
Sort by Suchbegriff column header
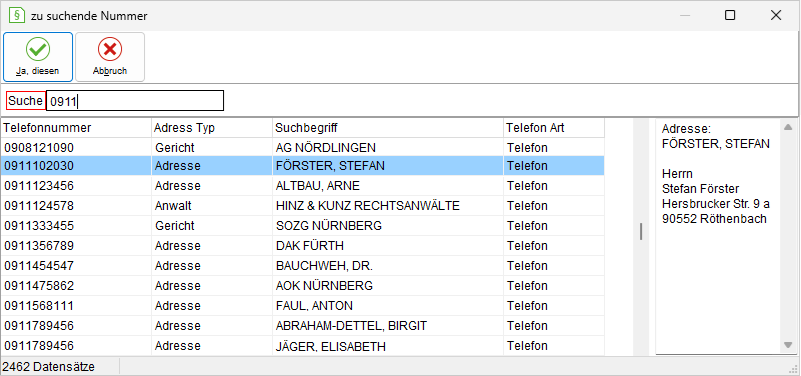pyautogui.click(x=388, y=128)
